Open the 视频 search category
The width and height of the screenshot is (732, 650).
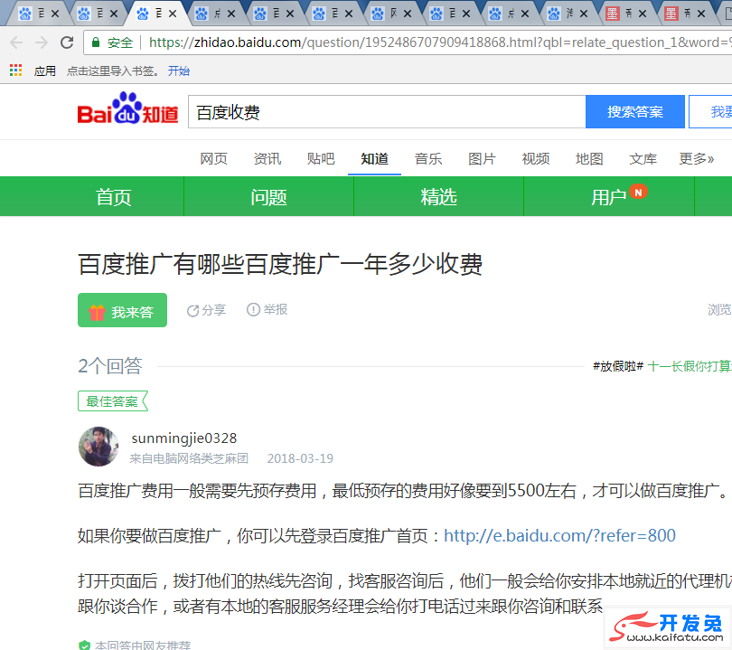536,159
